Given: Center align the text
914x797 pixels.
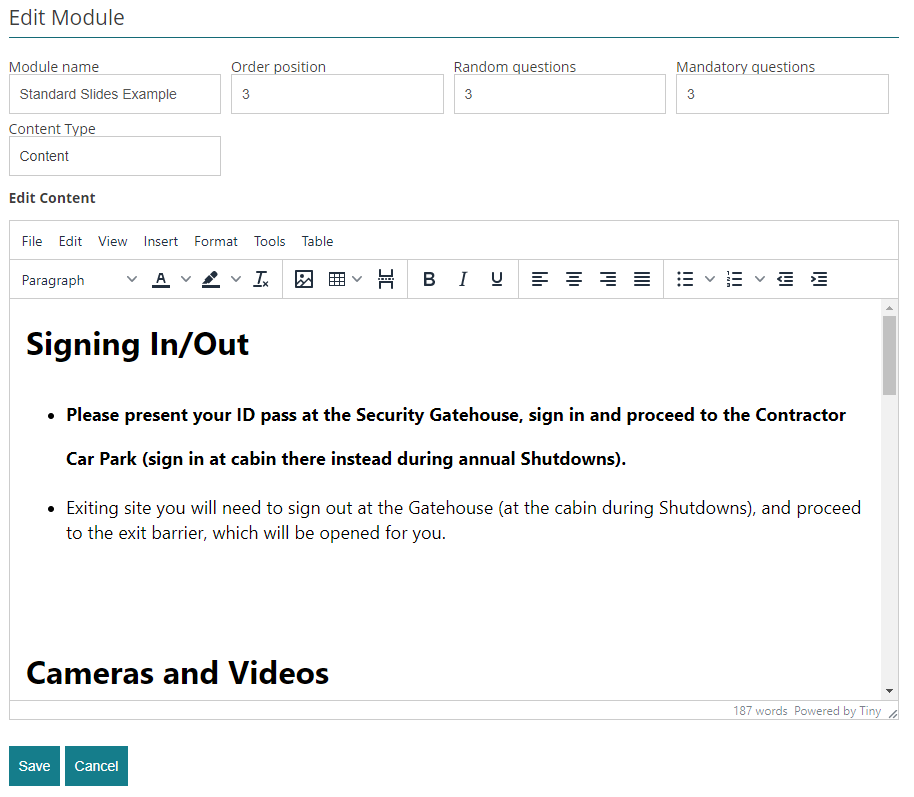Looking at the screenshot, I should pyautogui.click(x=574, y=280).
